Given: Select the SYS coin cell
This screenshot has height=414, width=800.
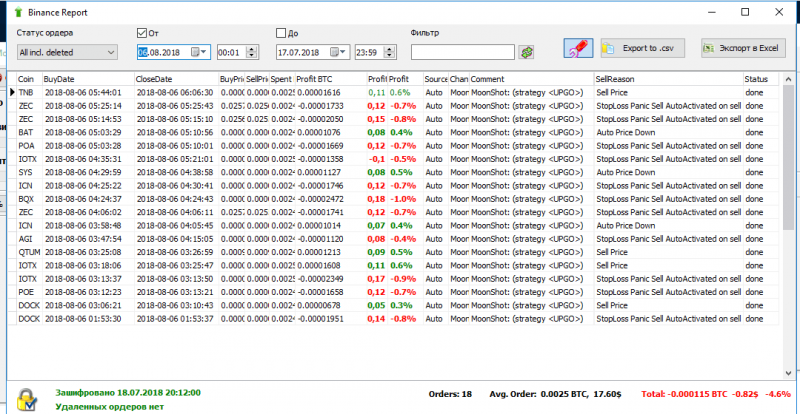Looking at the screenshot, I should [29, 172].
